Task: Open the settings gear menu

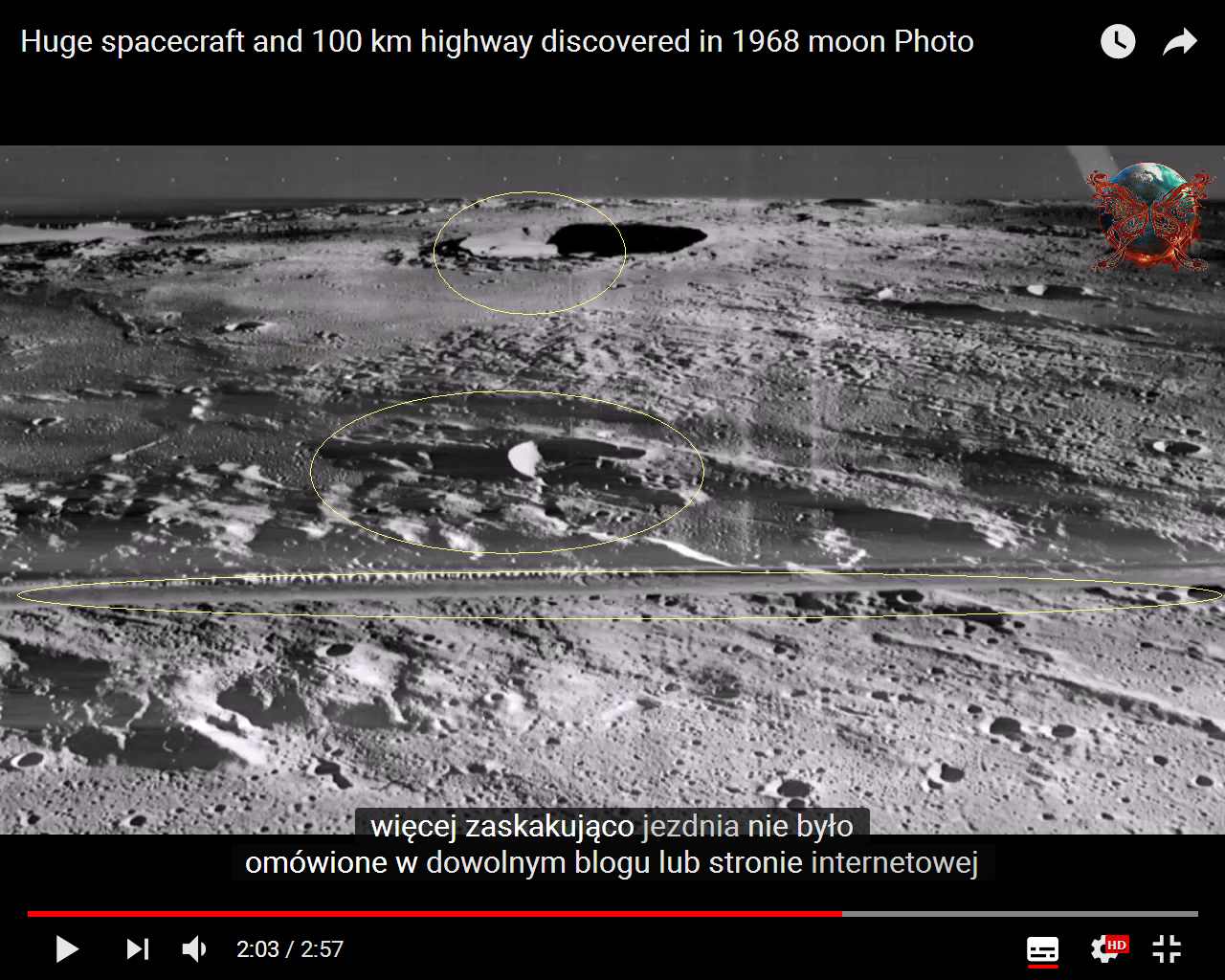Action: coord(1104,949)
